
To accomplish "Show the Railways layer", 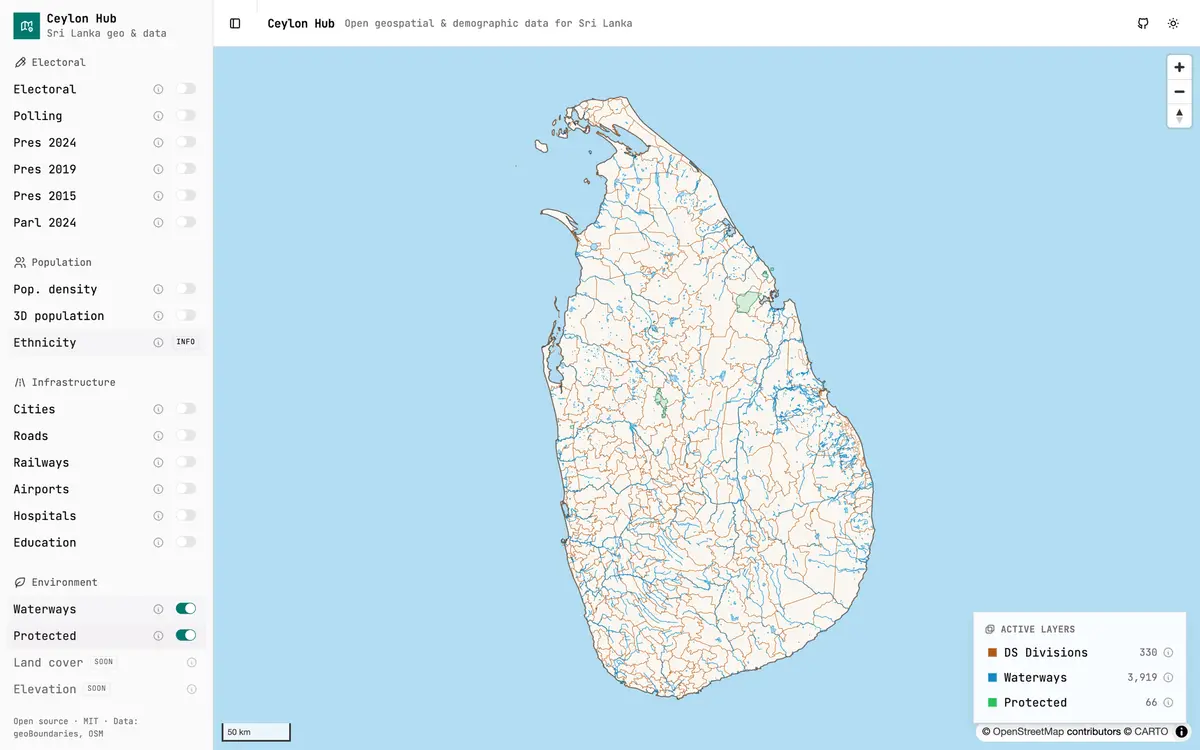I will 186,462.
